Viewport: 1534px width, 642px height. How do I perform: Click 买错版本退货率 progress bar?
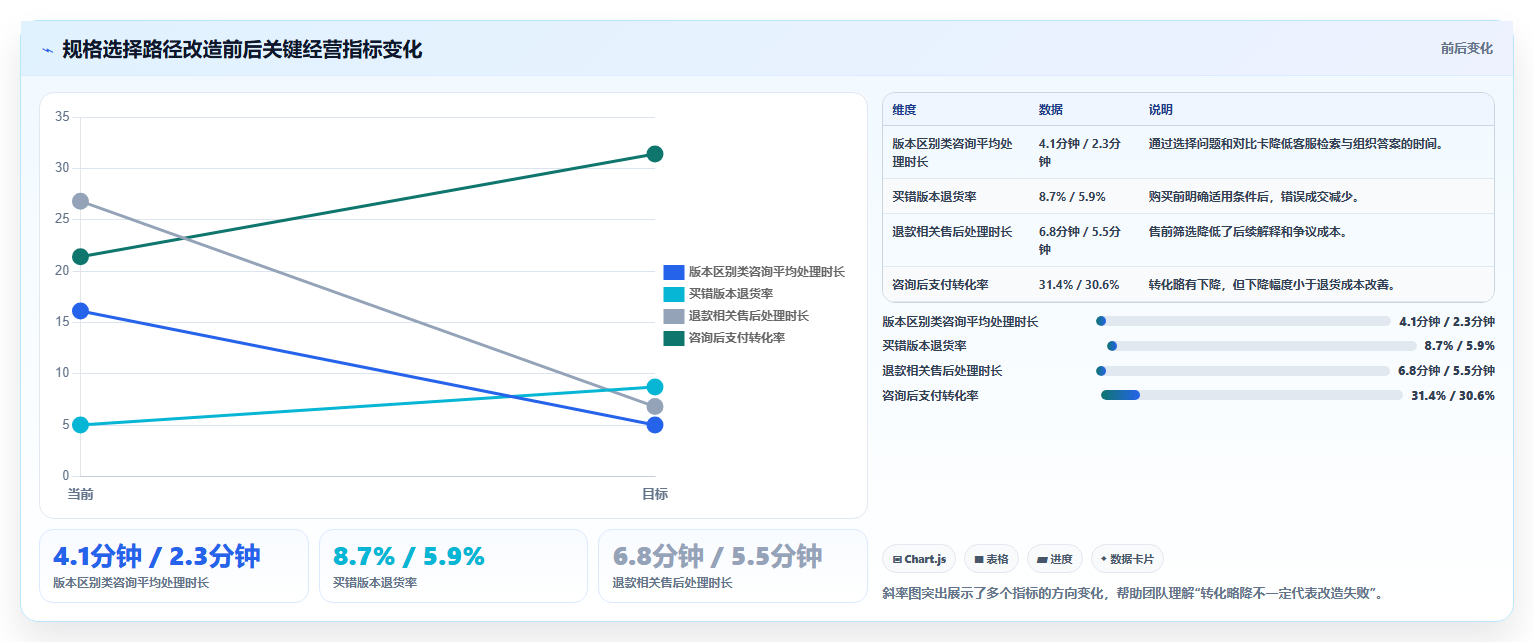click(x=1261, y=346)
